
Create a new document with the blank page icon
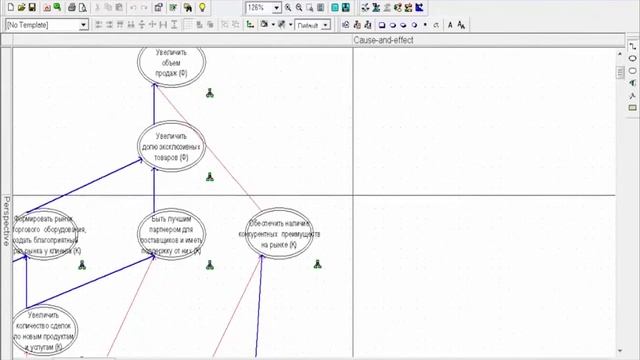pos(11,7)
